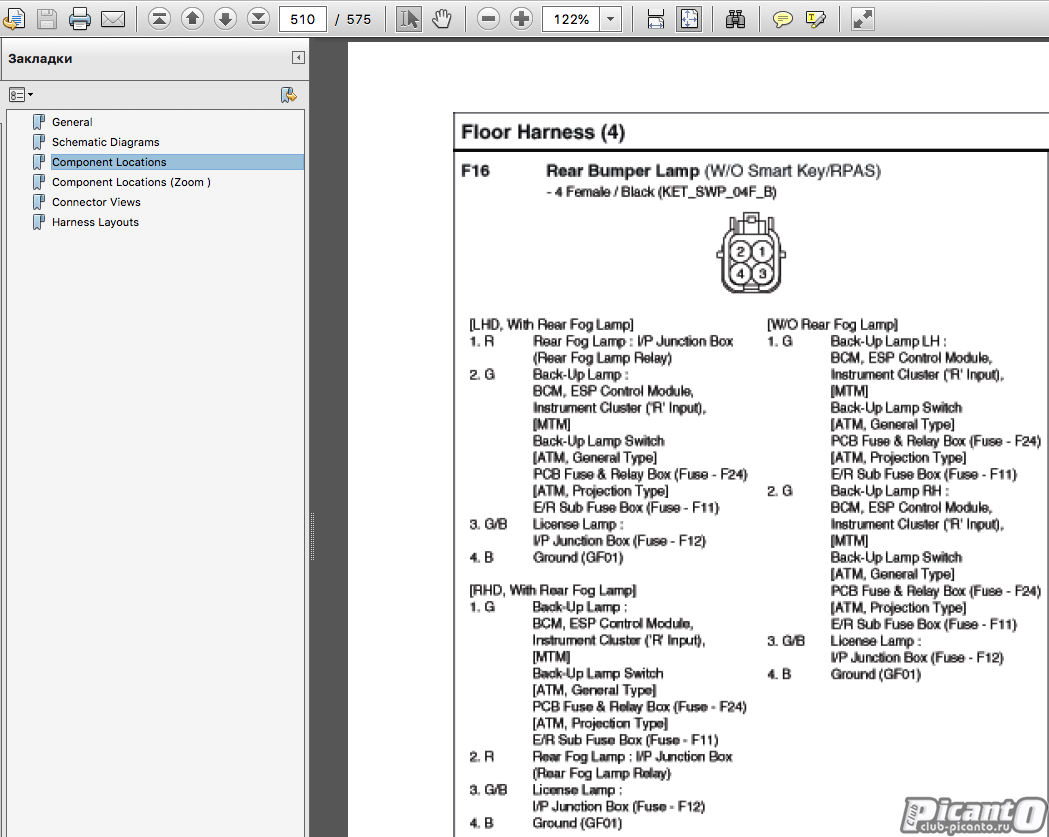Enable scrolling fit-width page mode
1049x837 pixels.
click(656, 19)
